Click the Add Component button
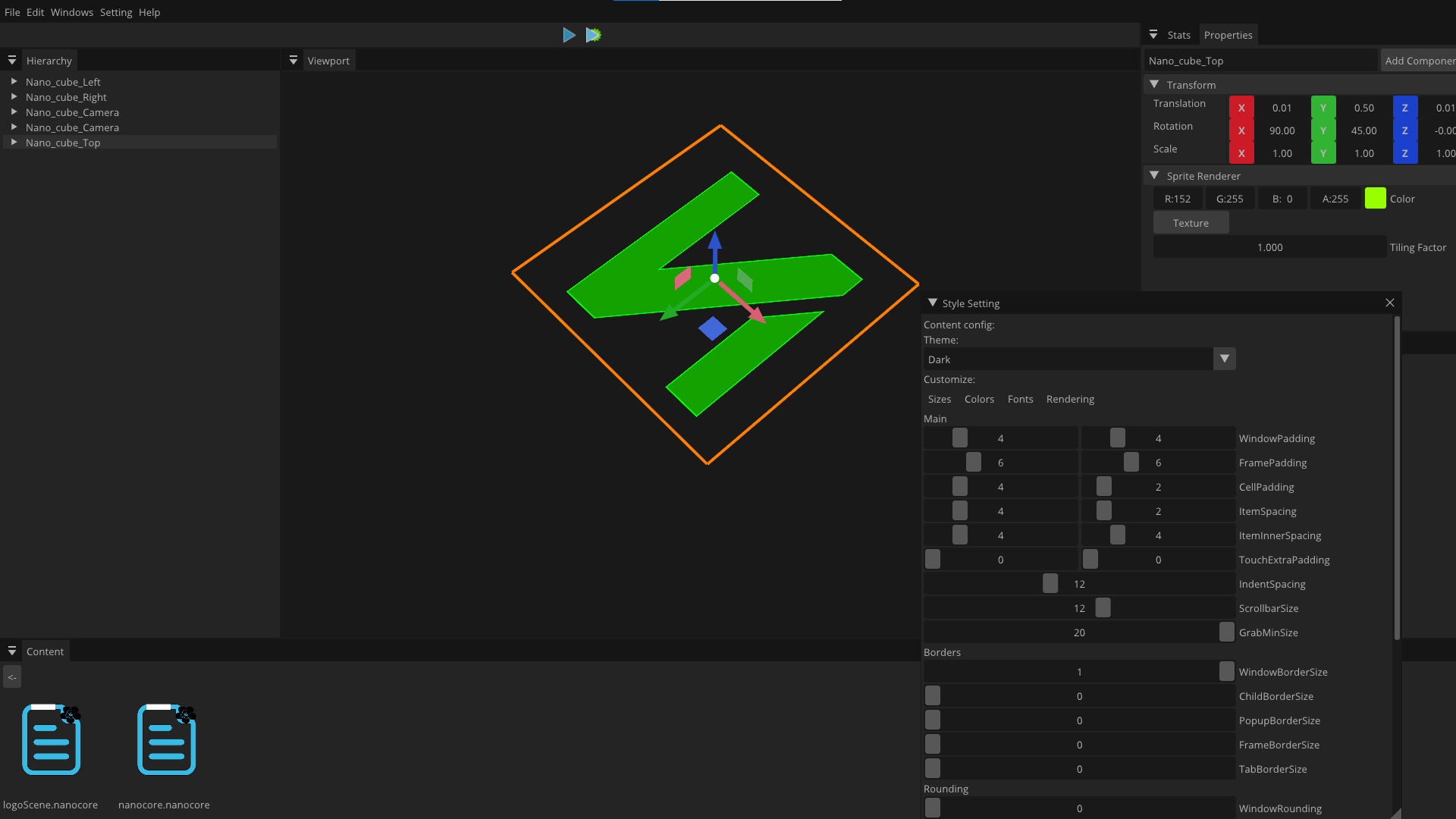This screenshot has height=819, width=1456. pyautogui.click(x=1419, y=61)
